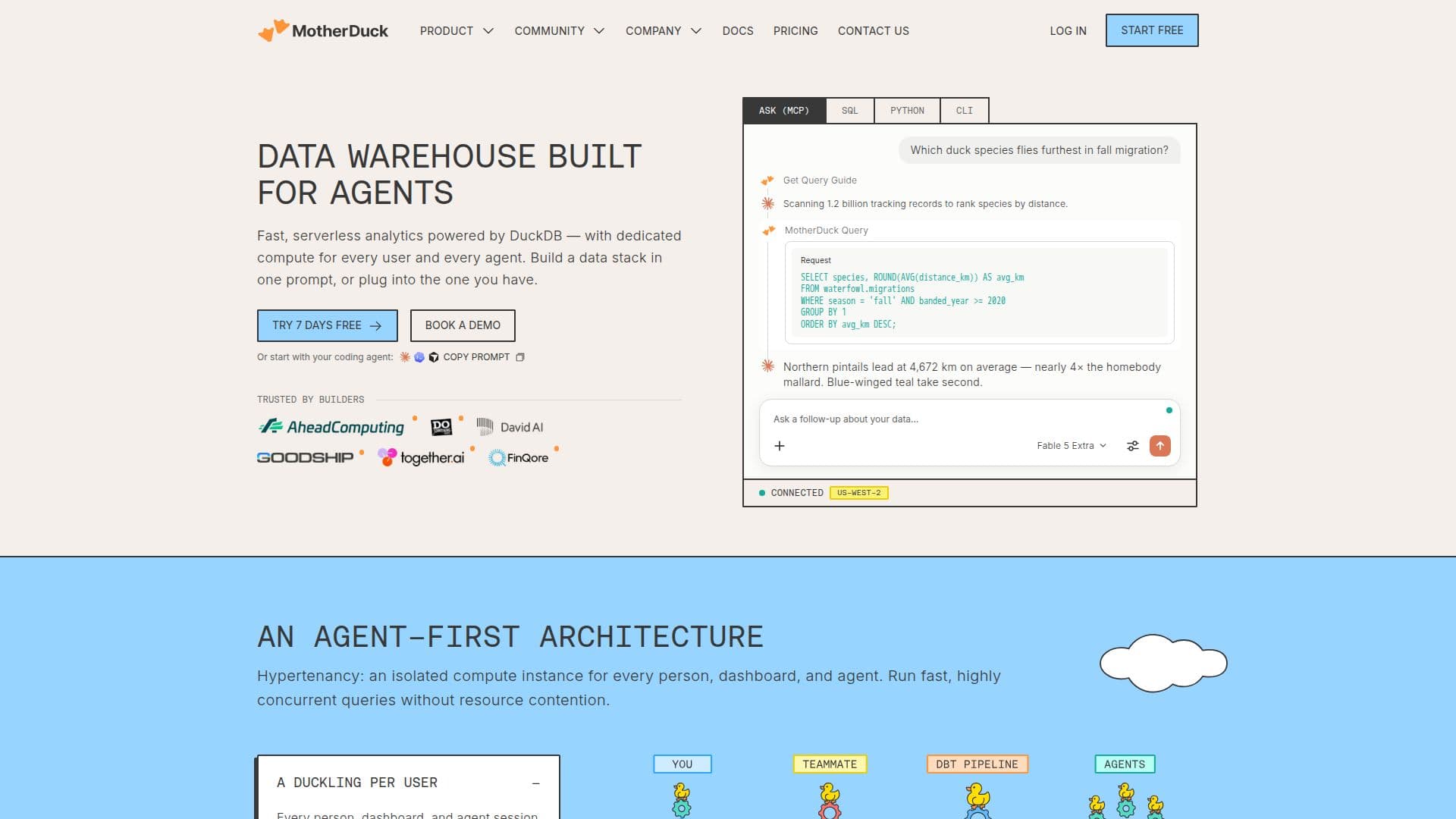
Task: Click the David AI logo
Action: (510, 427)
